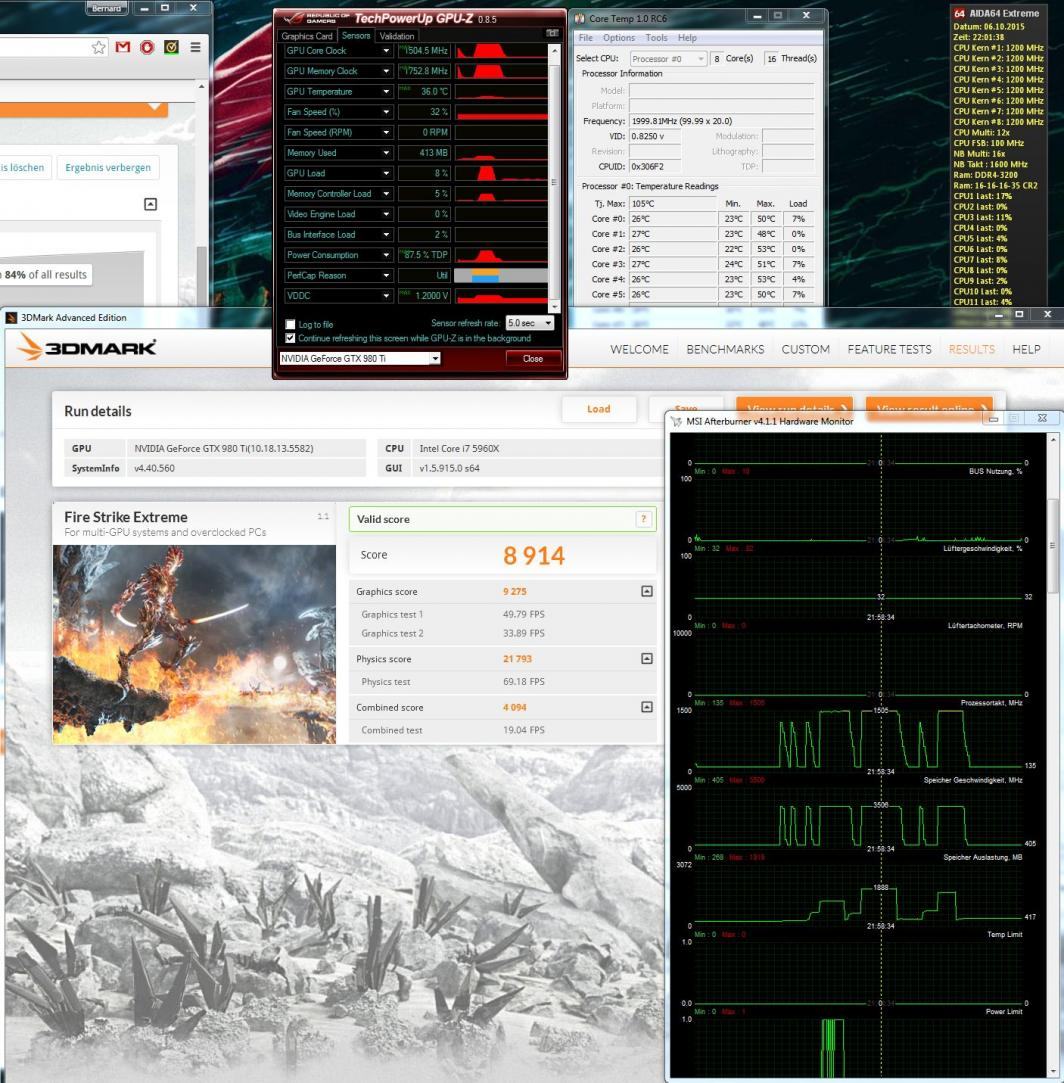Open the GPU Memory Clock sensor dropdown
This screenshot has height=1083, width=1064.
click(386, 71)
